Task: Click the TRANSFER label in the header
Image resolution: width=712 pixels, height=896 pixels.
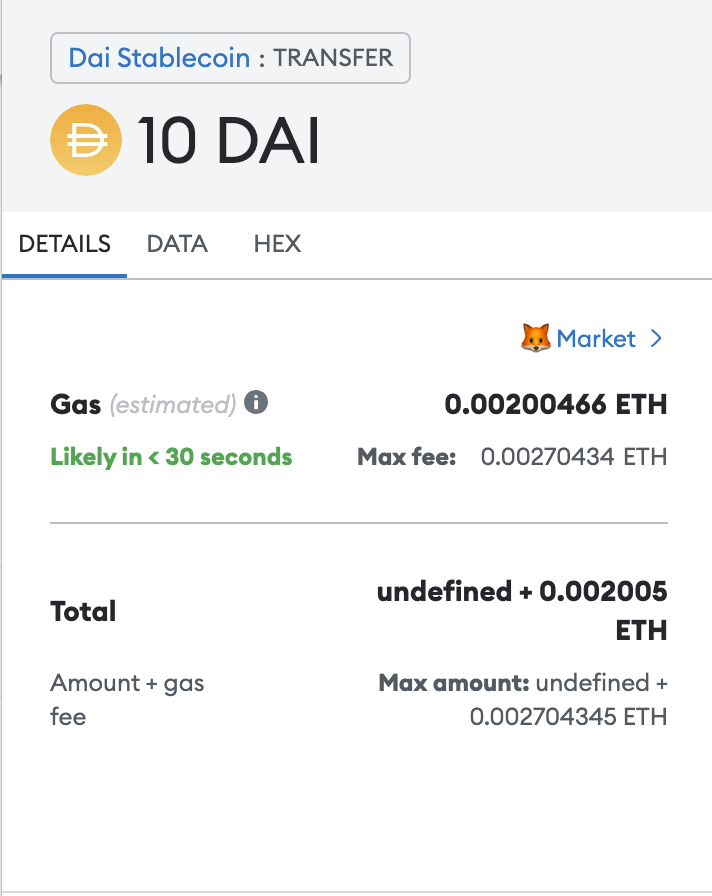Action: (x=335, y=58)
